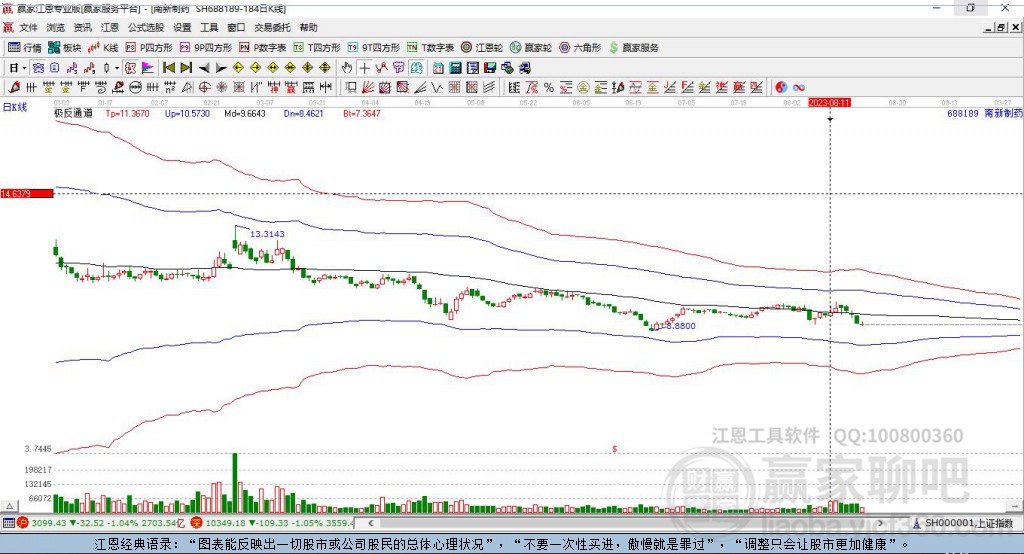Image resolution: width=1024 pixels, height=554 pixels.
Task: Click the red-blue yin-yang icon
Action: (x=781, y=88)
